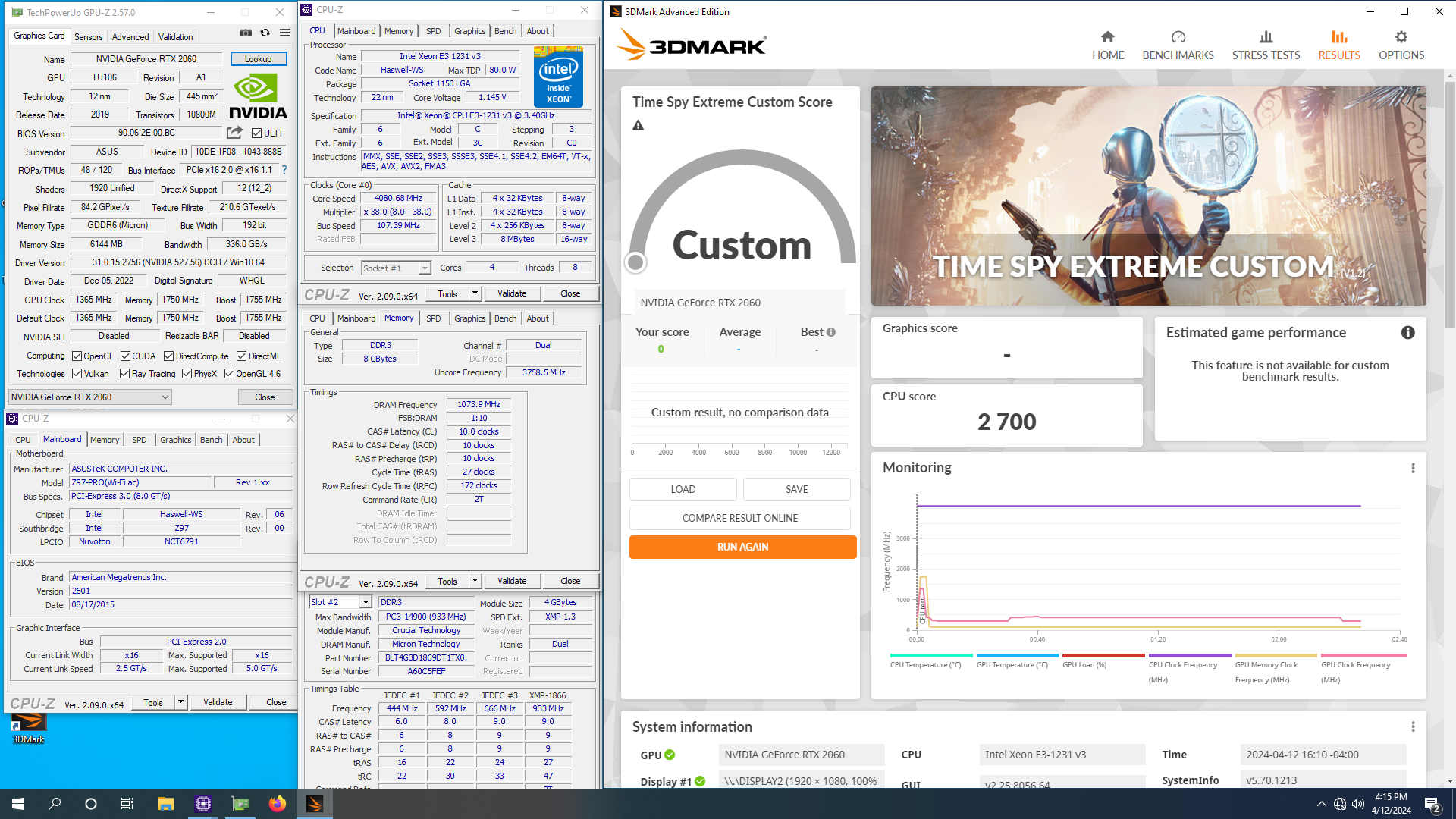Open the GPU-Z hamburger menu
Screen dimensions: 1456x819
[x=284, y=33]
